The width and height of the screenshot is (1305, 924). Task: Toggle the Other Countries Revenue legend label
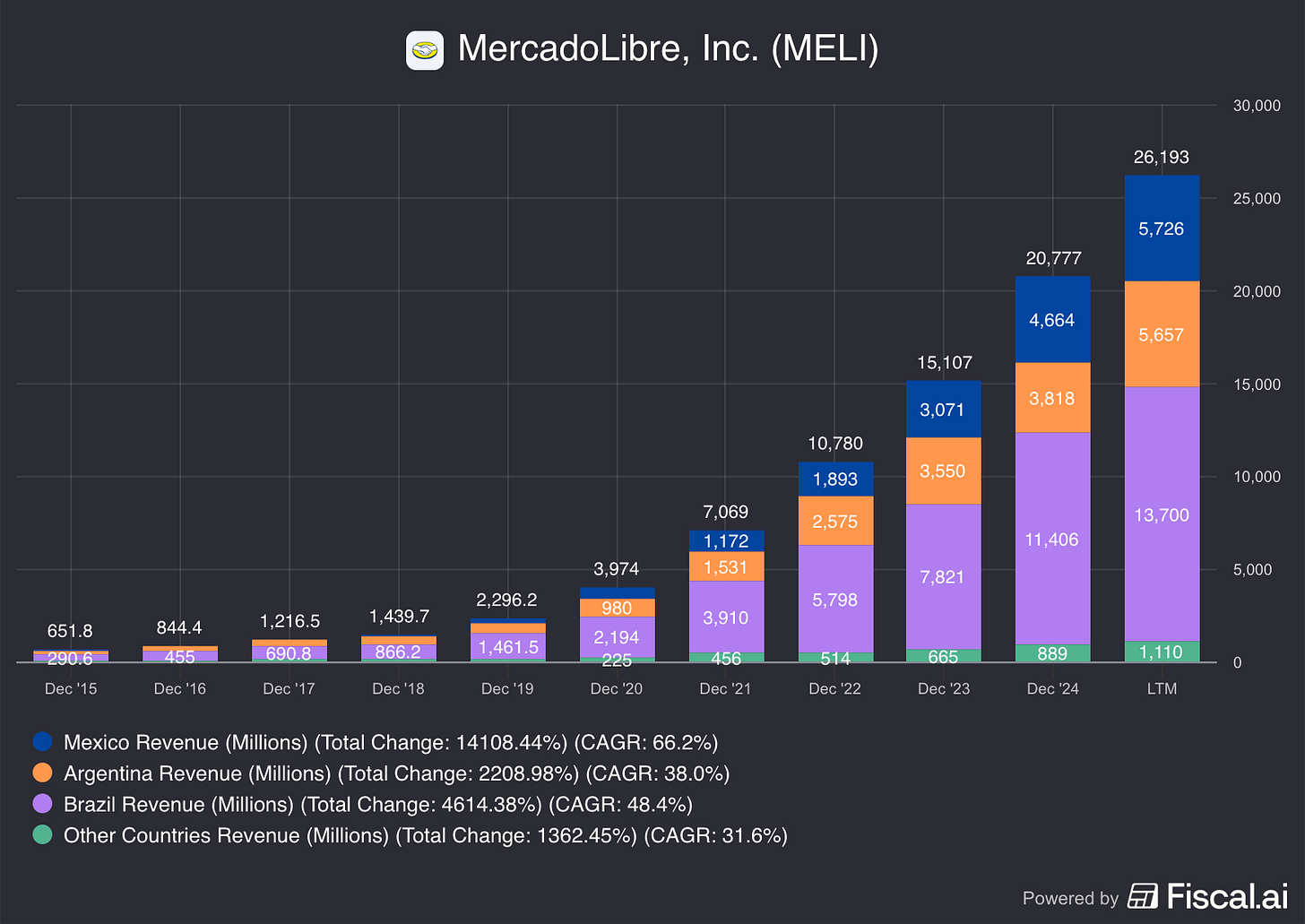pos(426,835)
